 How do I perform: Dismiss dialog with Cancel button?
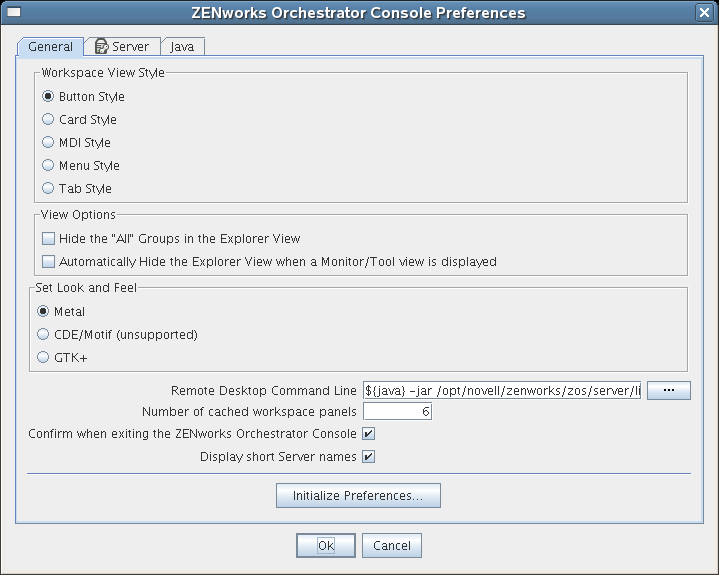(392, 545)
